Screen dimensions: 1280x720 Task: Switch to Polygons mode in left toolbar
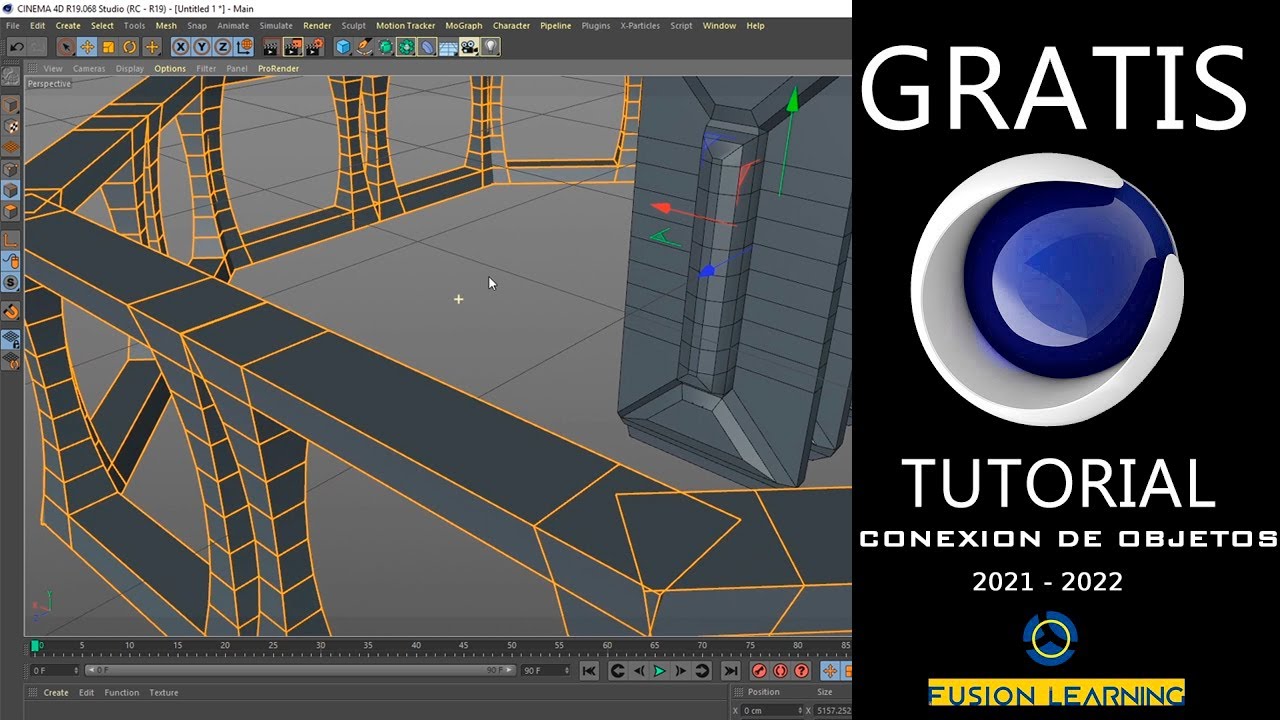[x=10, y=212]
